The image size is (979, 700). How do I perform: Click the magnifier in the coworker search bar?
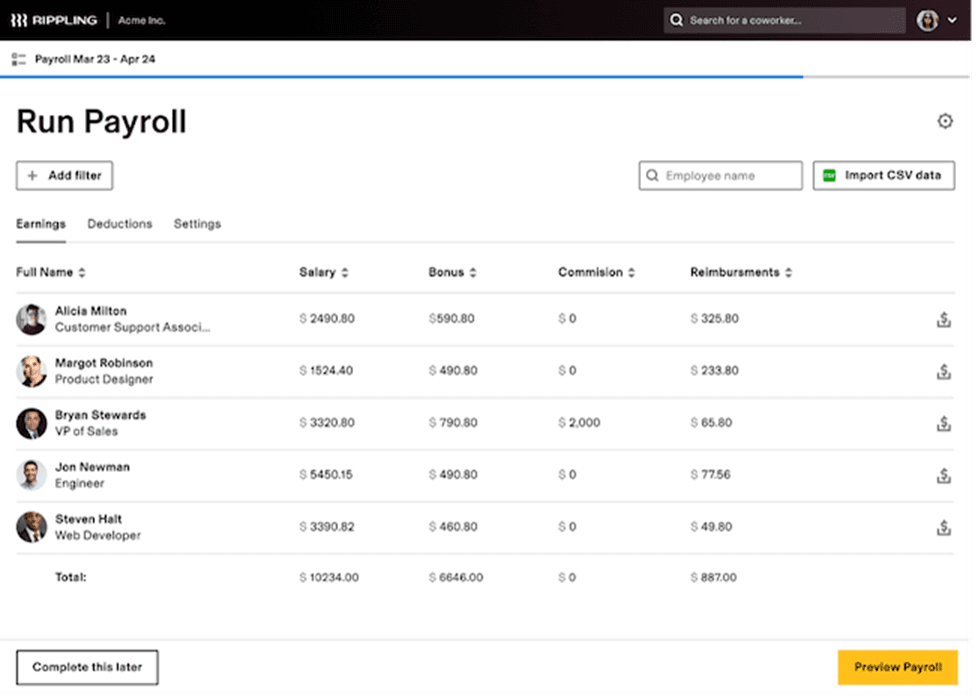click(x=677, y=20)
